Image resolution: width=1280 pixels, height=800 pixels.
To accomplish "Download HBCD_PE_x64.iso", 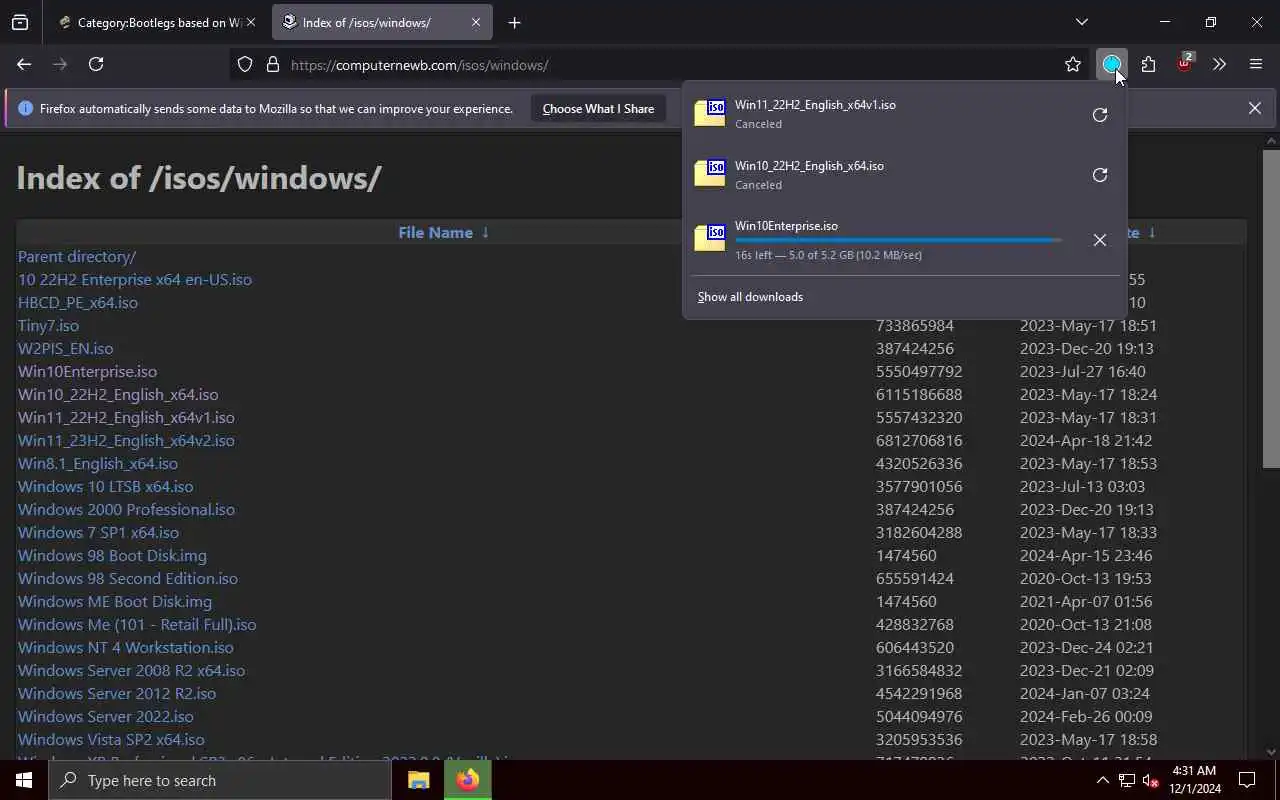I will pyautogui.click(x=78, y=302).
